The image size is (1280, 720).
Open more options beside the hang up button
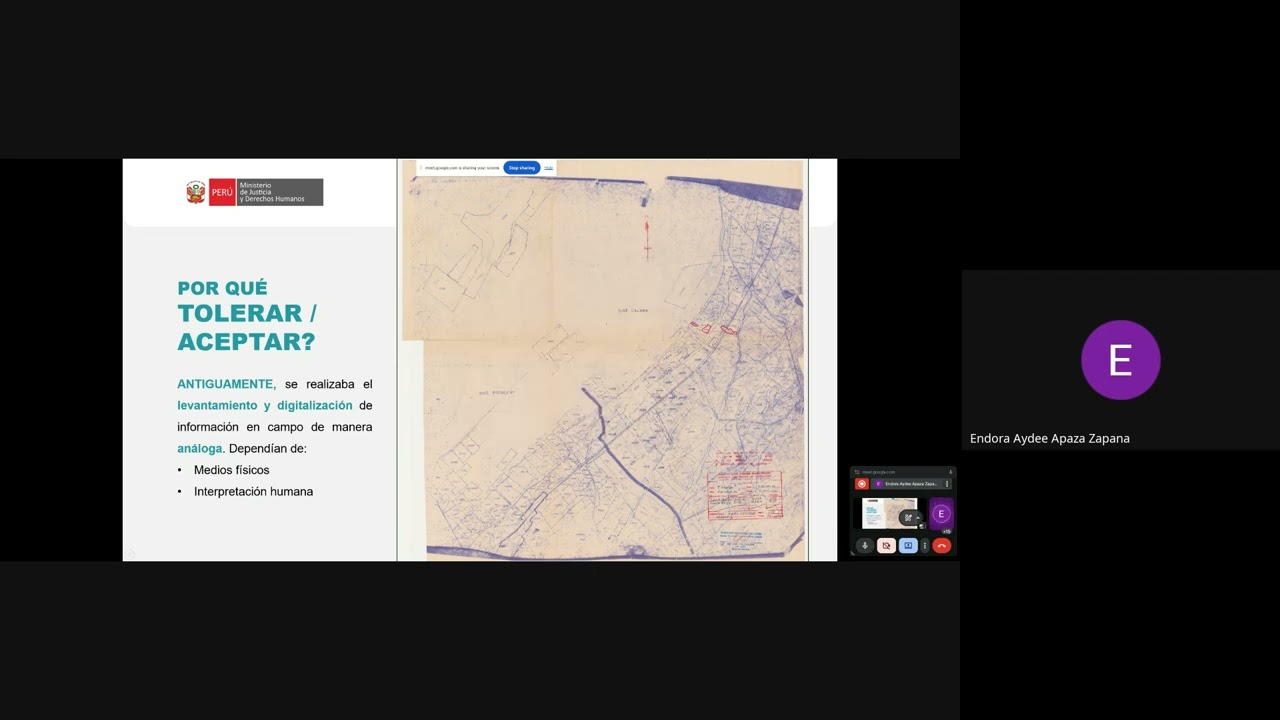tap(925, 546)
